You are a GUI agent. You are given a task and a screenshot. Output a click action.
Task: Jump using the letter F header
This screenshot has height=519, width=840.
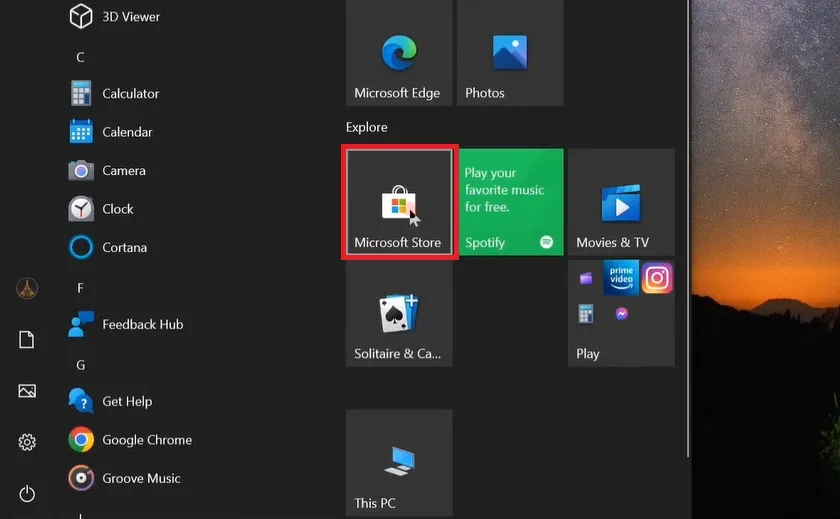(80, 288)
